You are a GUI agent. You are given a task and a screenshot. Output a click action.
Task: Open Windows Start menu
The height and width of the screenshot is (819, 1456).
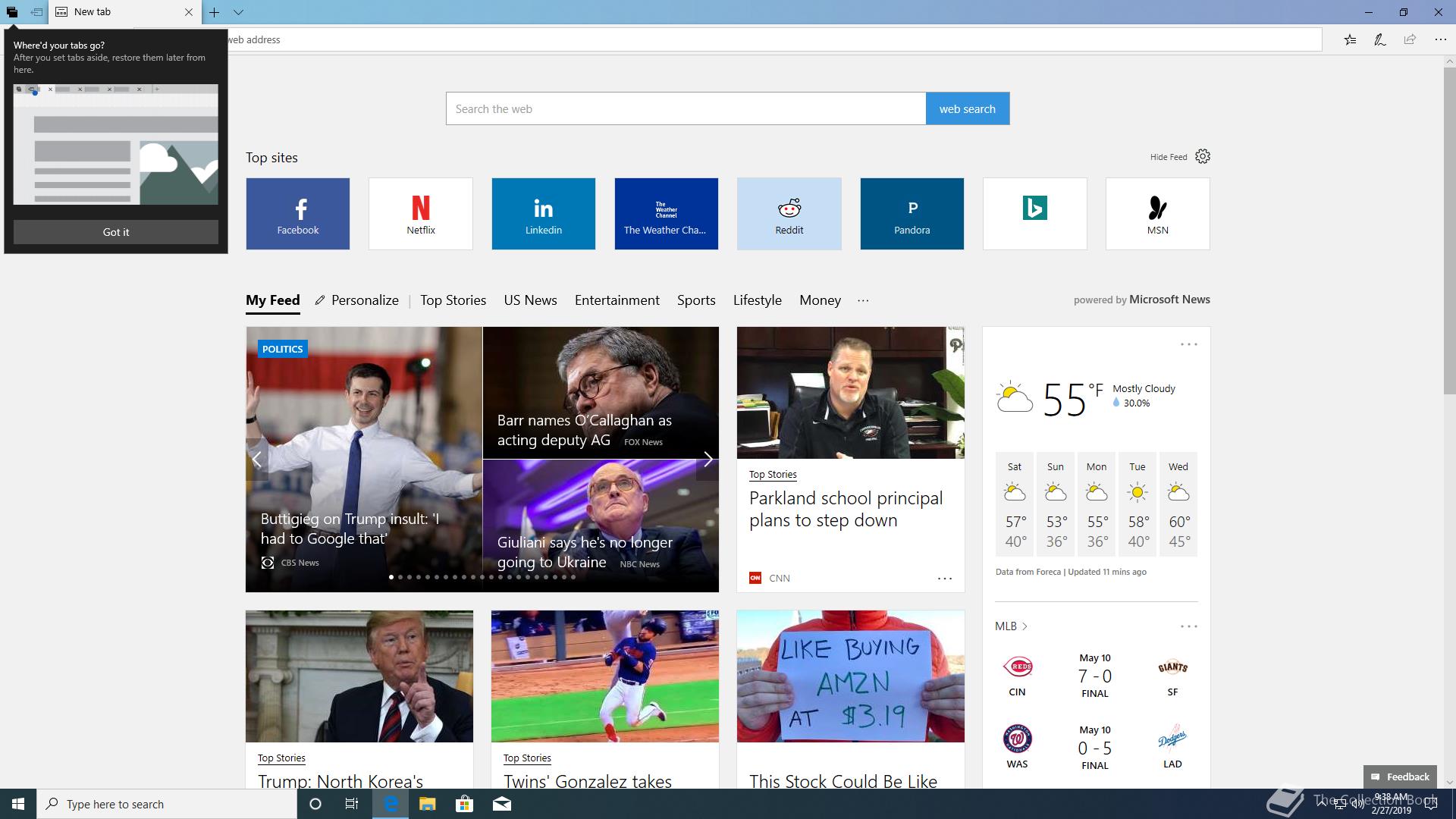point(18,804)
